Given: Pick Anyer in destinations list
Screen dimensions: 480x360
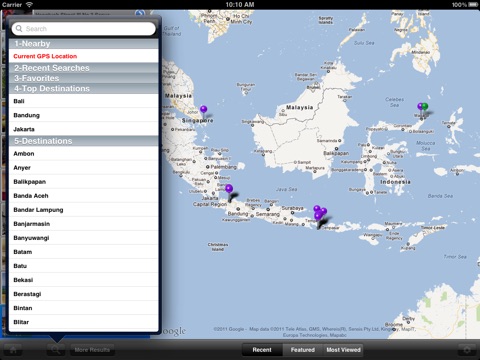Looking at the screenshot, I should point(83,168).
